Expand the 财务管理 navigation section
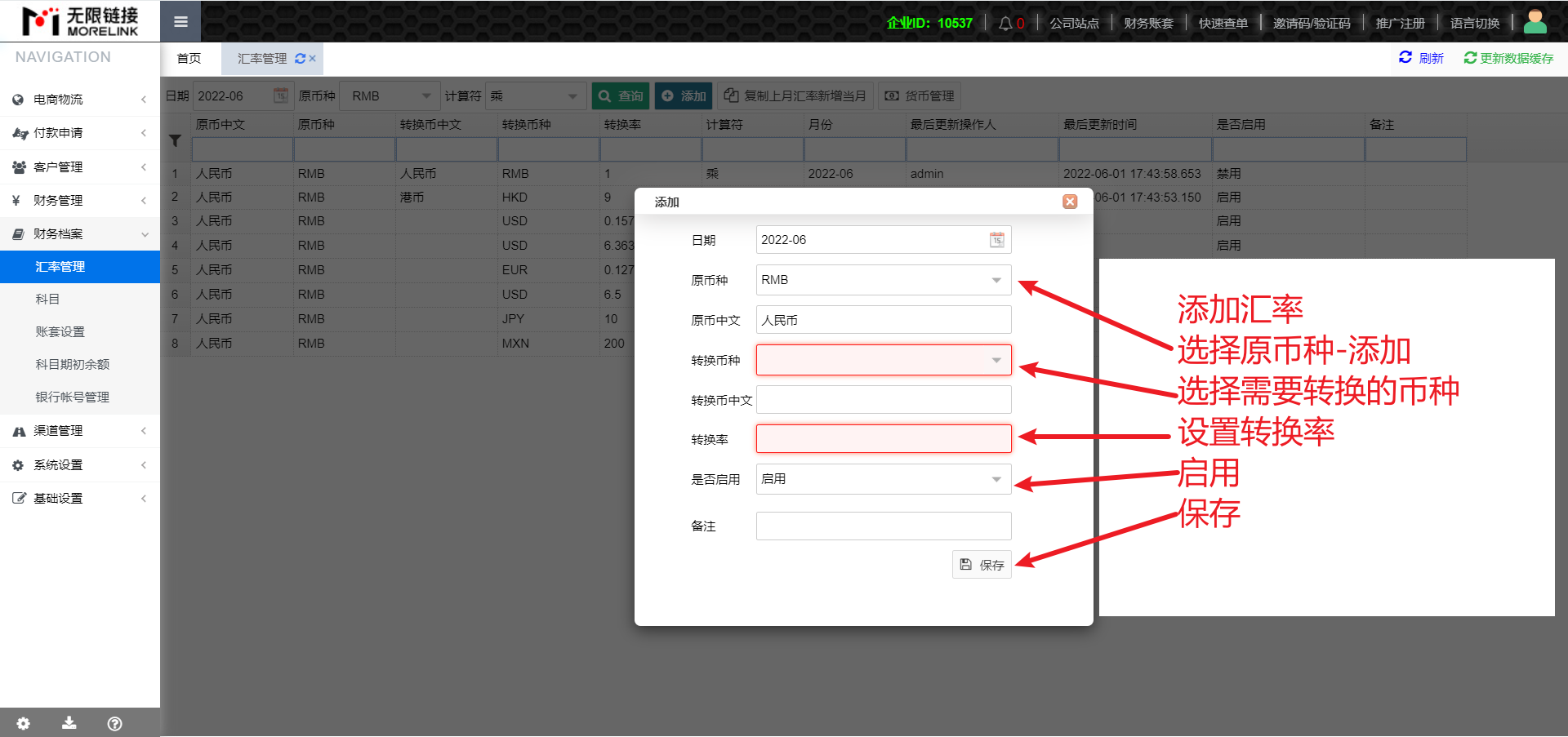Image resolution: width=1568 pixels, height=737 pixels. pos(80,201)
